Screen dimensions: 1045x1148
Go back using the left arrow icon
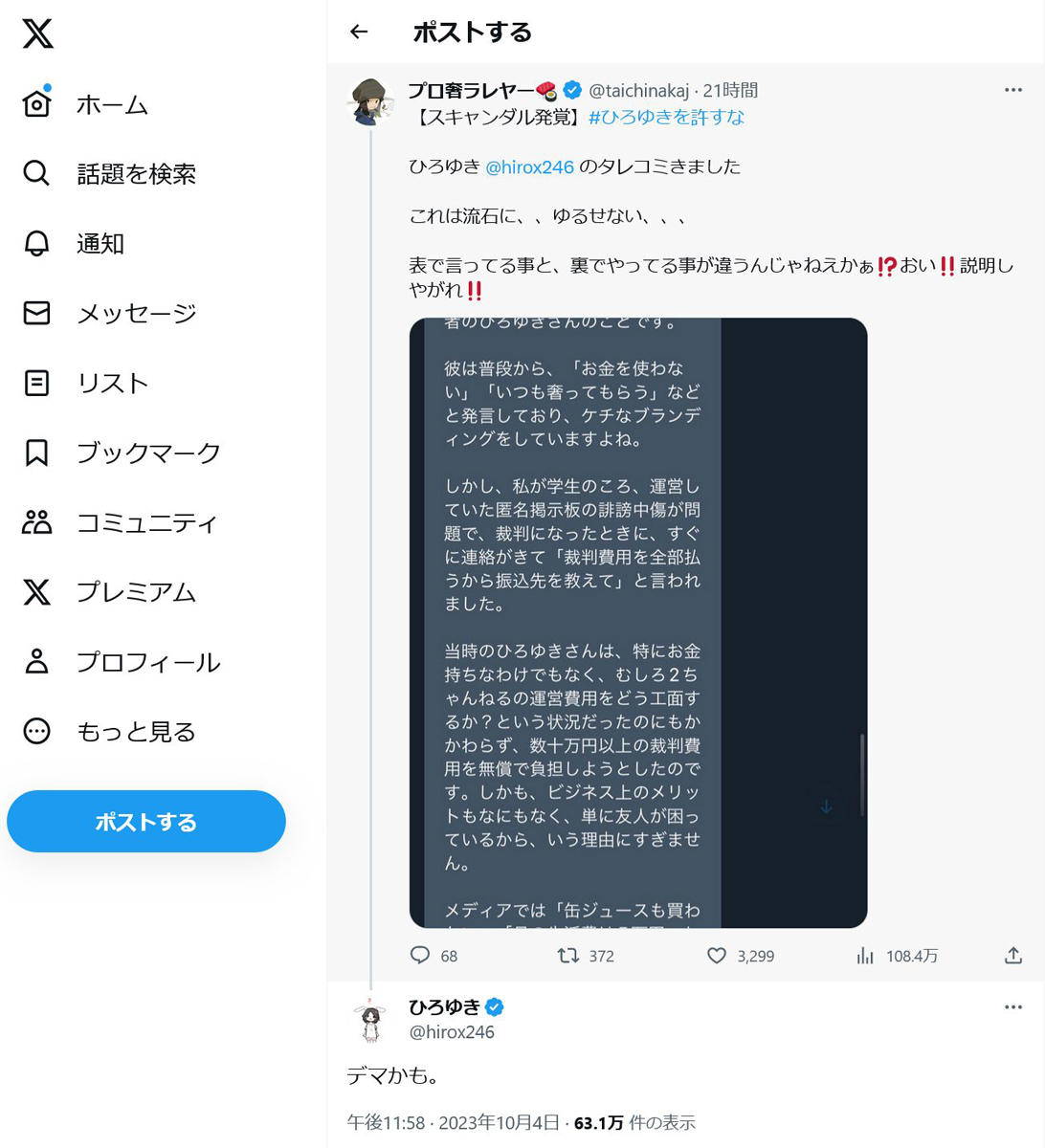click(x=359, y=33)
